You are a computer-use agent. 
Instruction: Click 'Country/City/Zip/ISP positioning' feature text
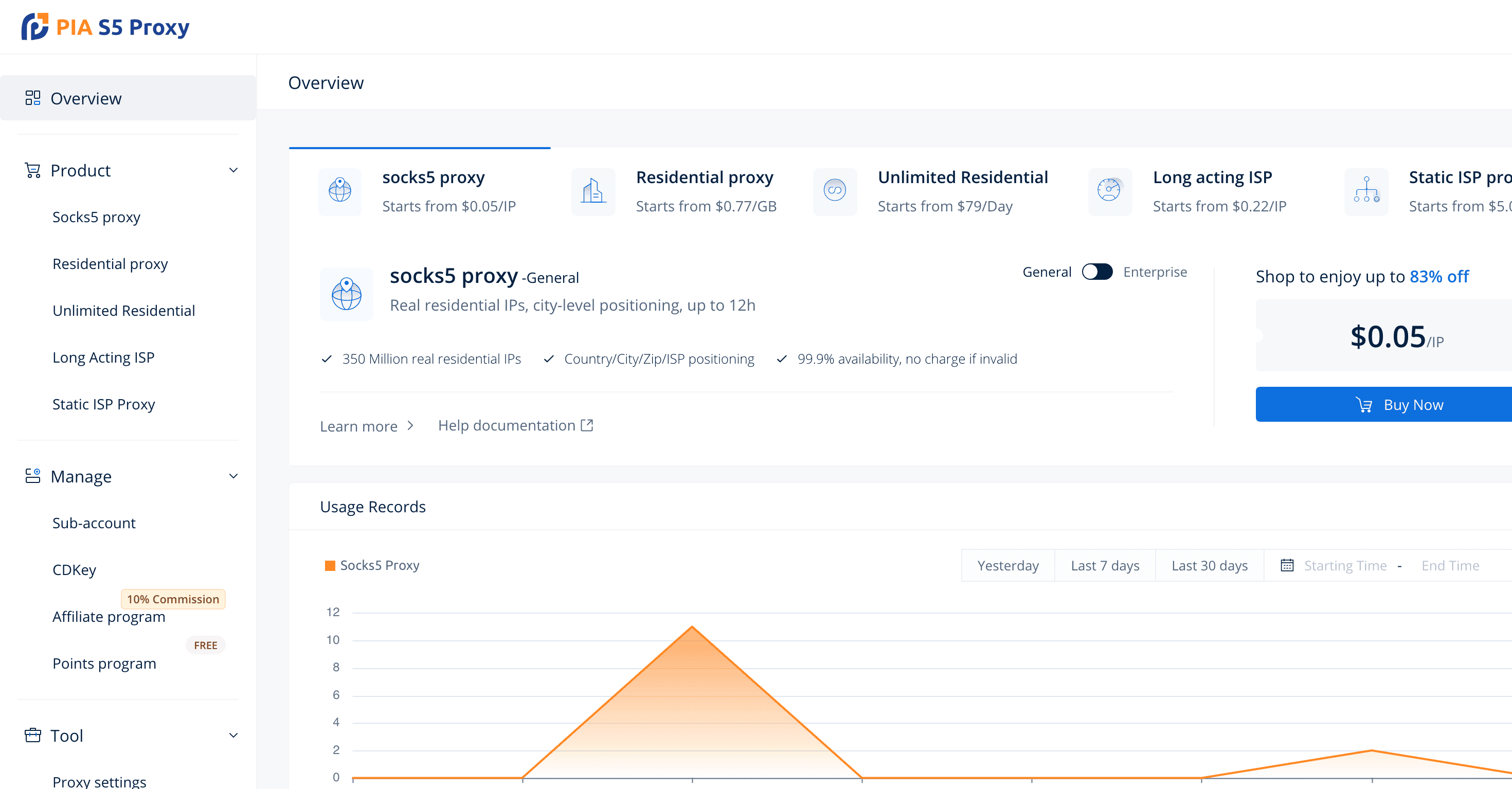pyautogui.click(x=659, y=358)
